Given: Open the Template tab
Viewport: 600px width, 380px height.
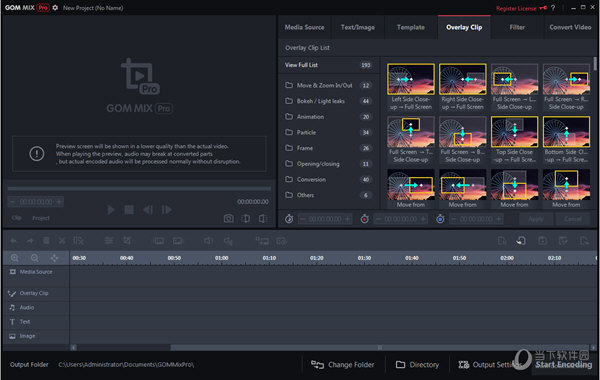Looking at the screenshot, I should click(411, 27).
